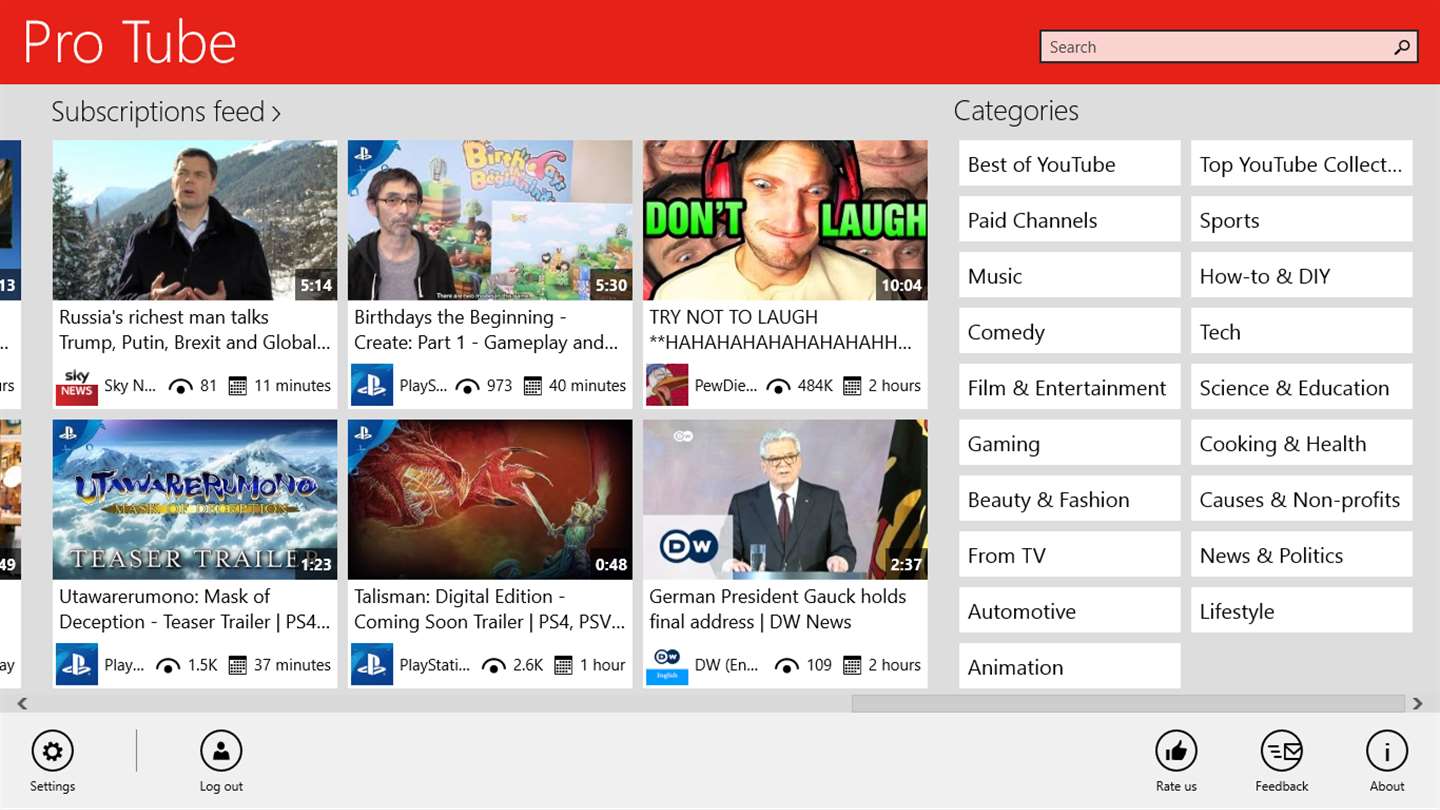The image size is (1440, 810).
Task: Click PlayStation logo under Talisman video
Action: (x=371, y=664)
